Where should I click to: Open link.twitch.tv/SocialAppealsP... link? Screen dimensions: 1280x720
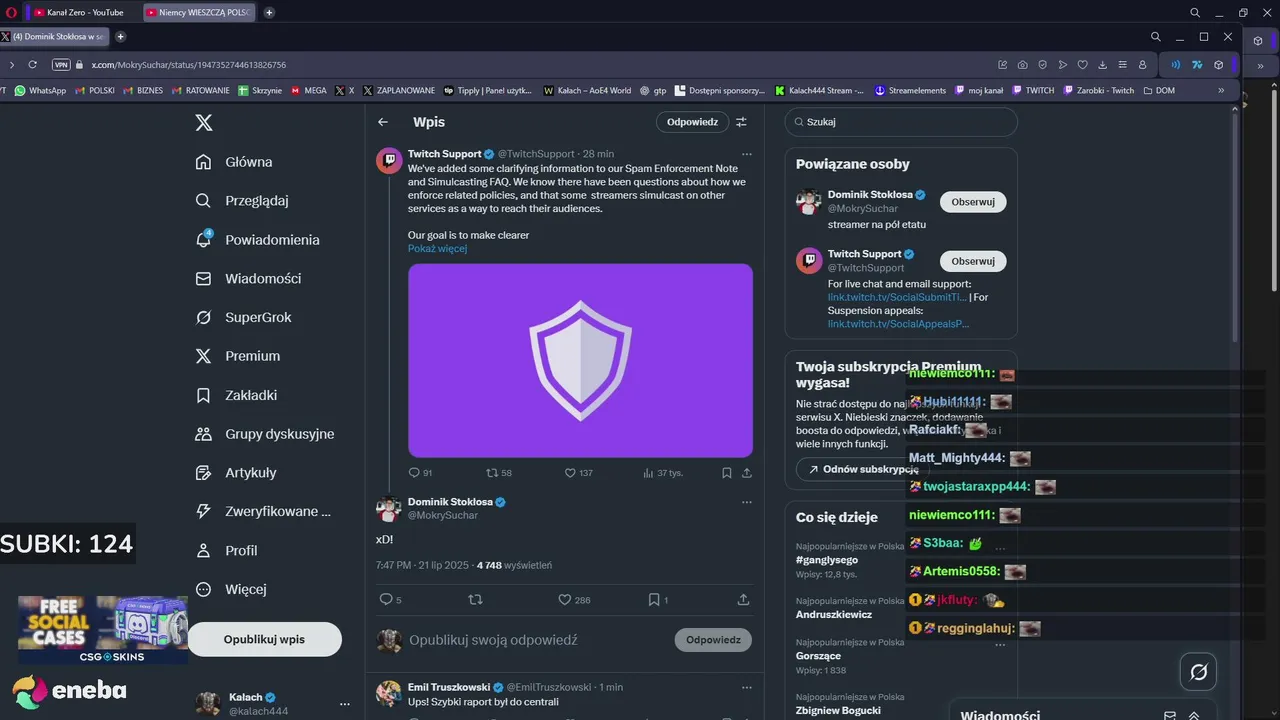[x=898, y=324]
